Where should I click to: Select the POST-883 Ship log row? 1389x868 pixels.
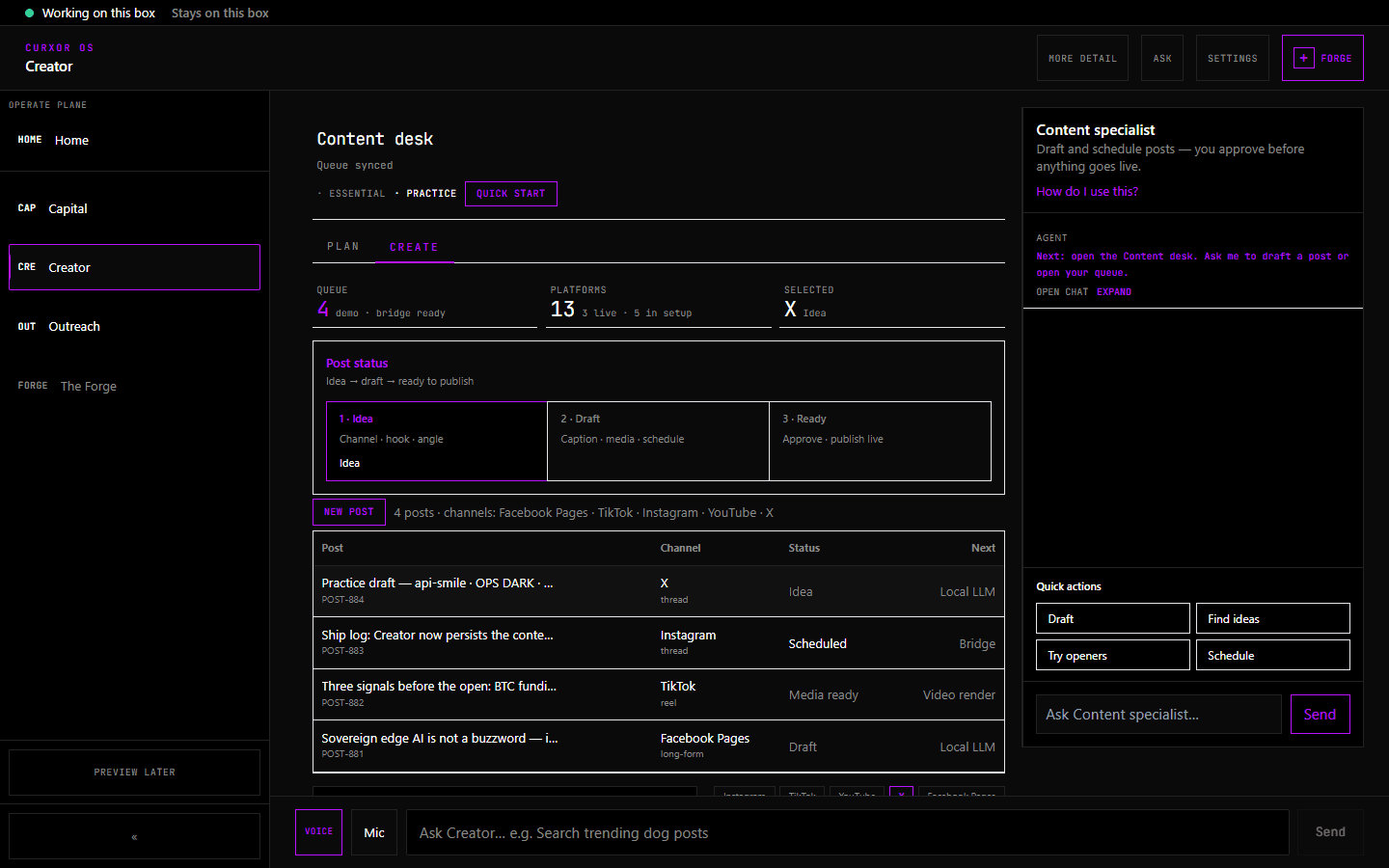[658, 643]
